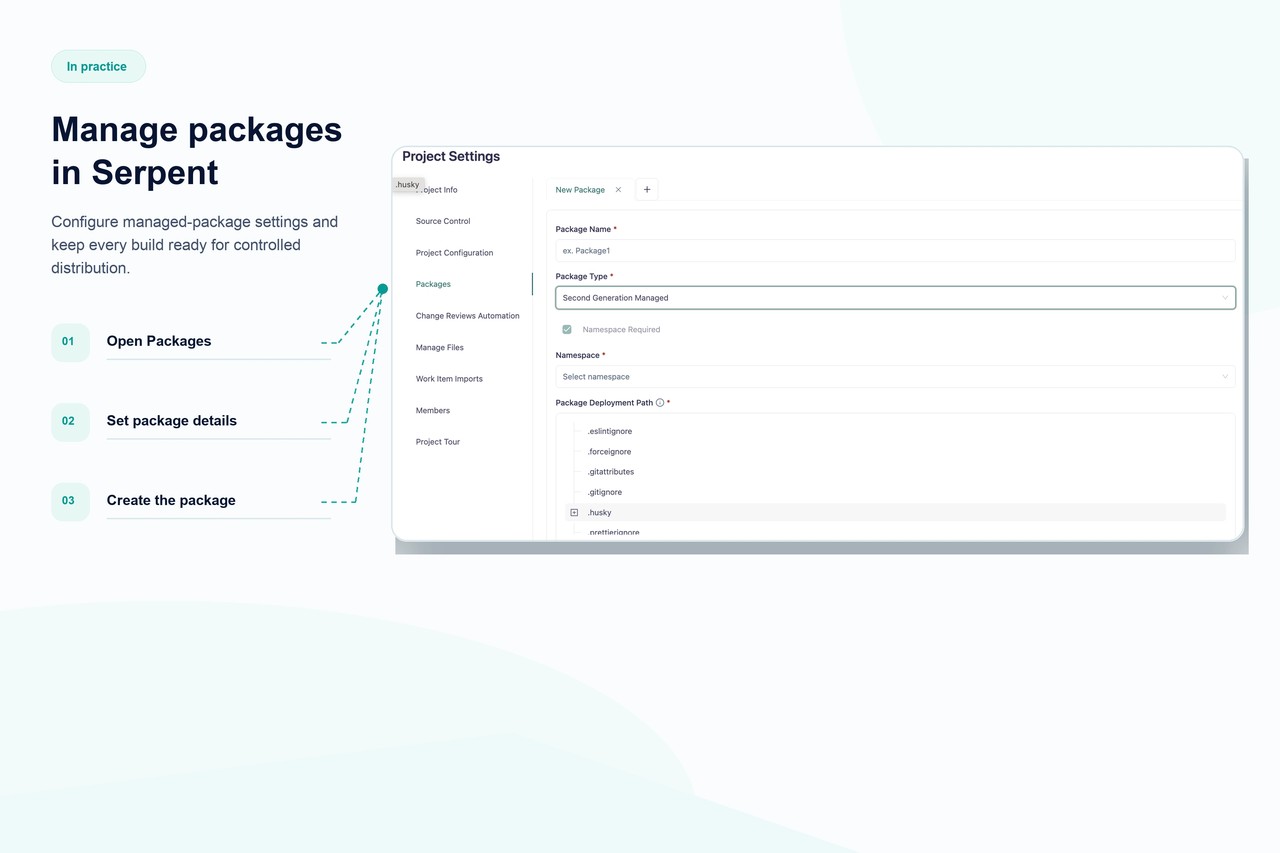Screen dimensions: 1280x853
Task: Open the Members section
Action: tap(433, 411)
